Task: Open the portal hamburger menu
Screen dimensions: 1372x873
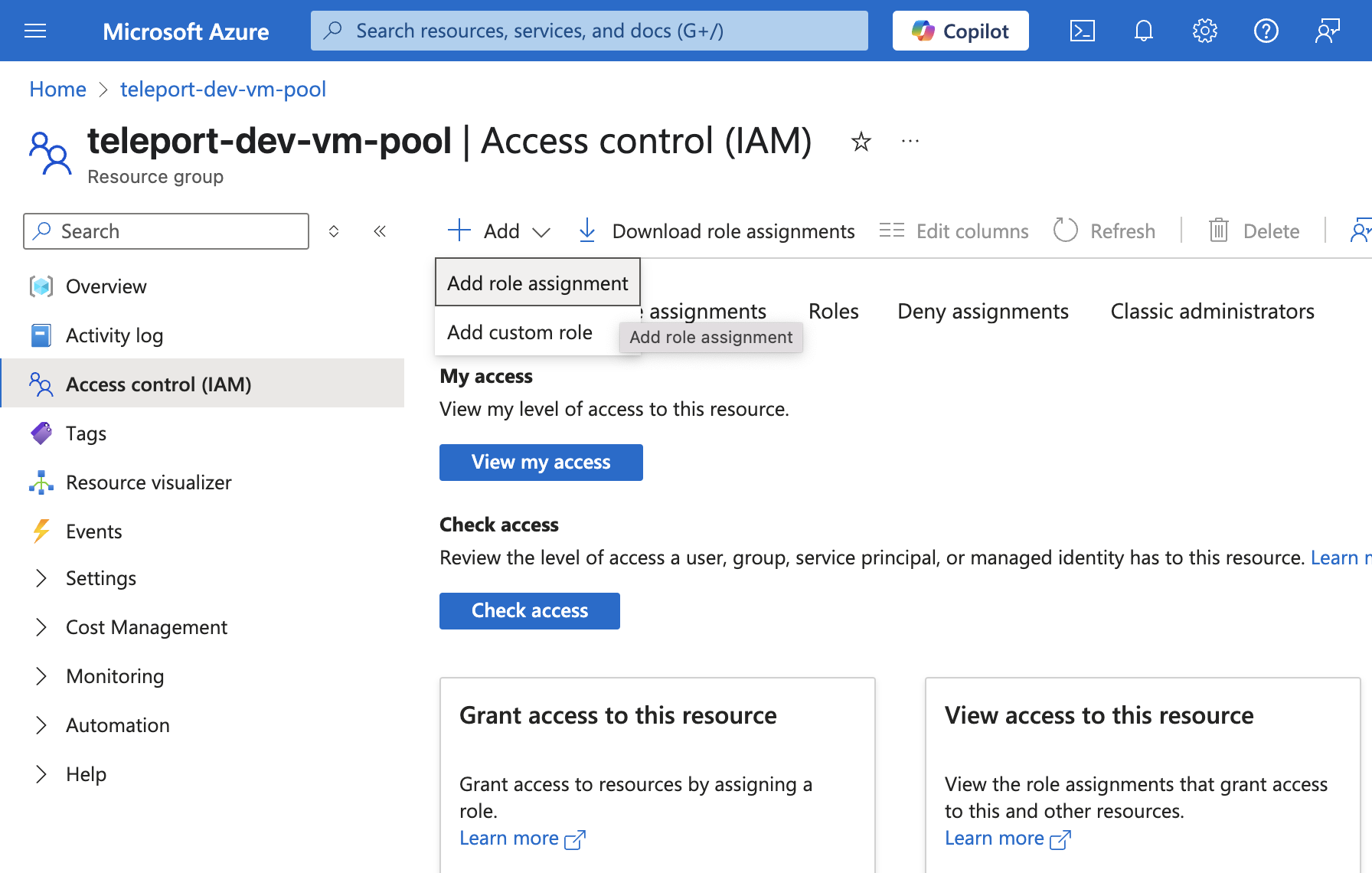Action: tap(35, 31)
